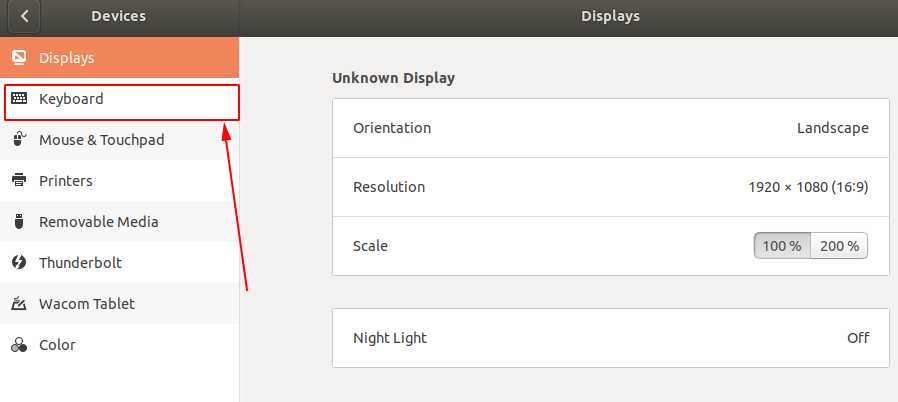Select Mouse & Touchpad in the sidebar

[101, 140]
